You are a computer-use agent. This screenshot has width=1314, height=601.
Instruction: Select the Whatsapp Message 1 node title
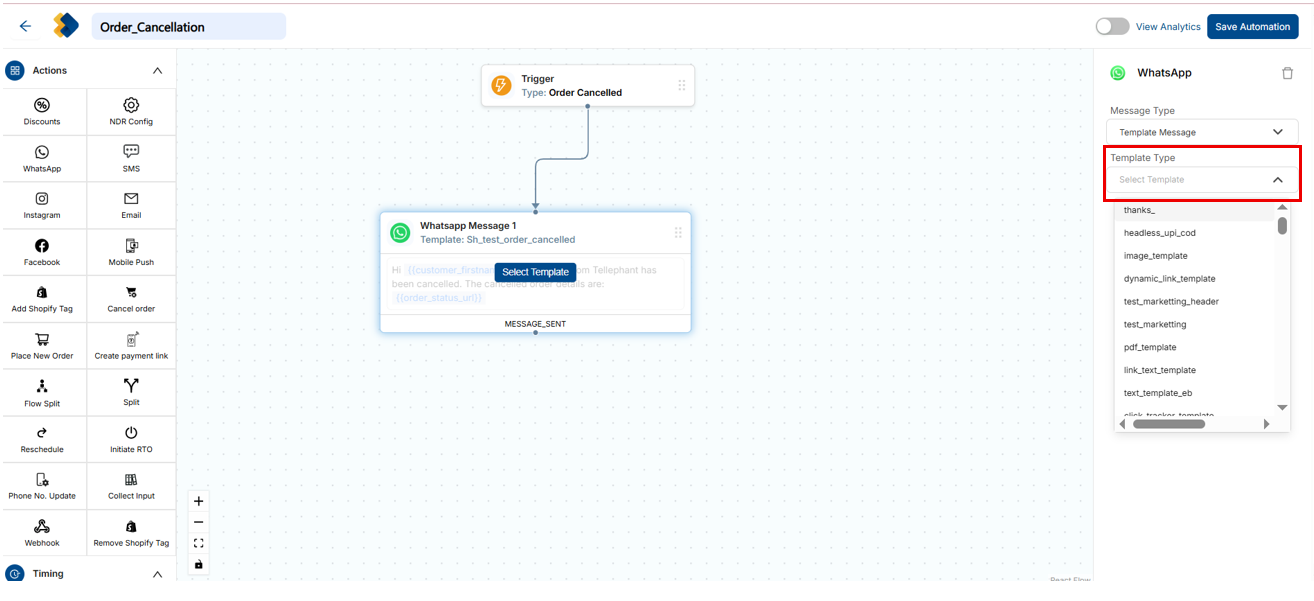pyautogui.click(x=468, y=226)
